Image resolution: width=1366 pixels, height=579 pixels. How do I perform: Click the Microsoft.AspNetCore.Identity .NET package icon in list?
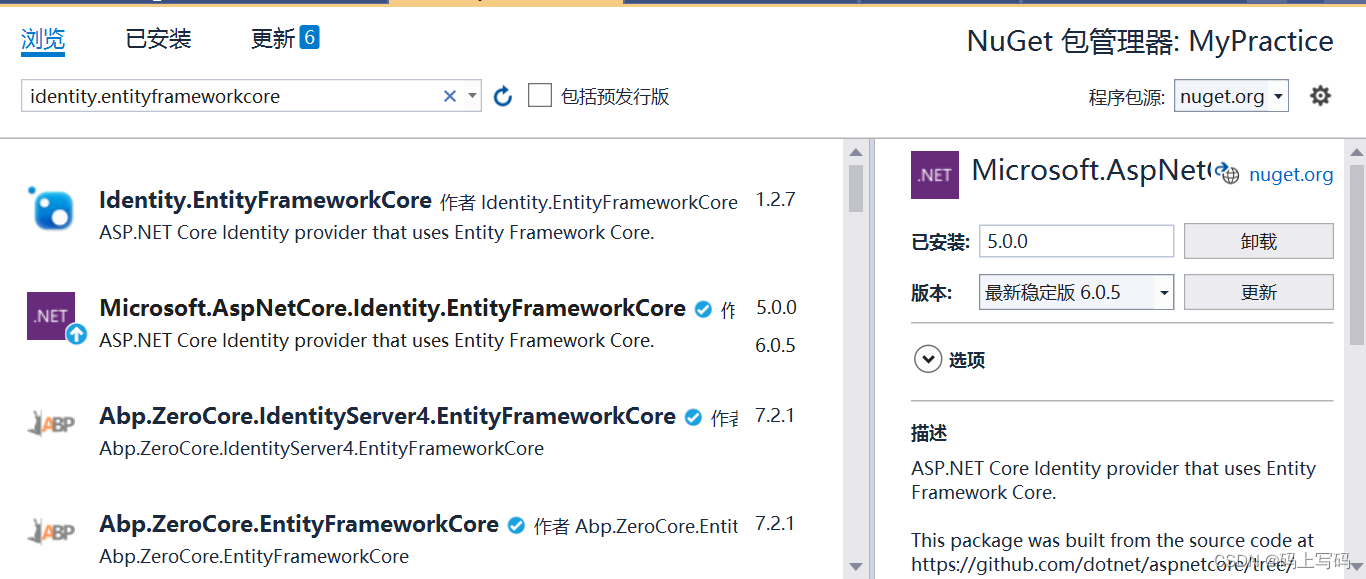click(x=51, y=316)
